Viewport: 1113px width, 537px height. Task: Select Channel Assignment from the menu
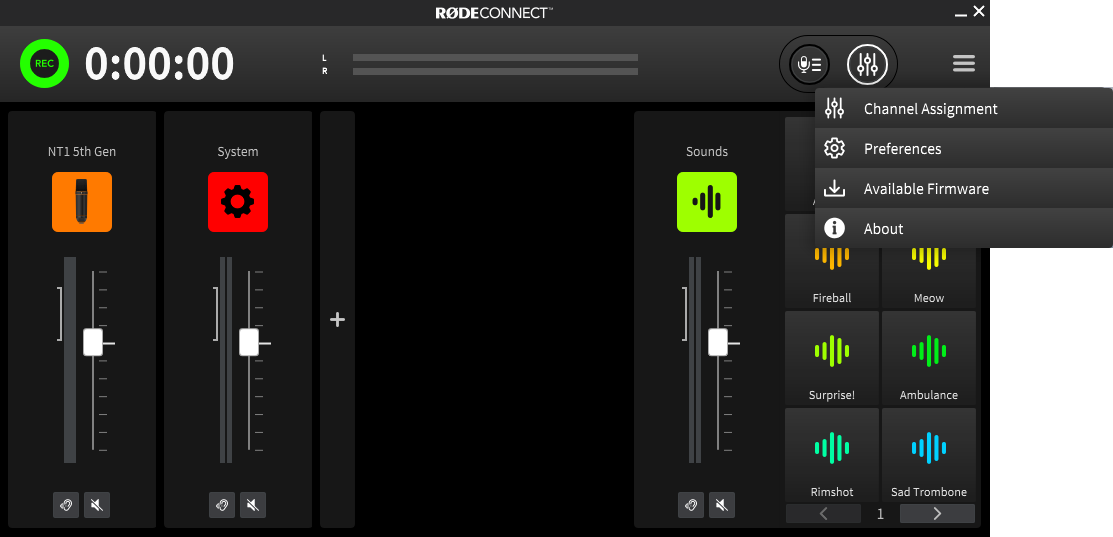(x=963, y=109)
